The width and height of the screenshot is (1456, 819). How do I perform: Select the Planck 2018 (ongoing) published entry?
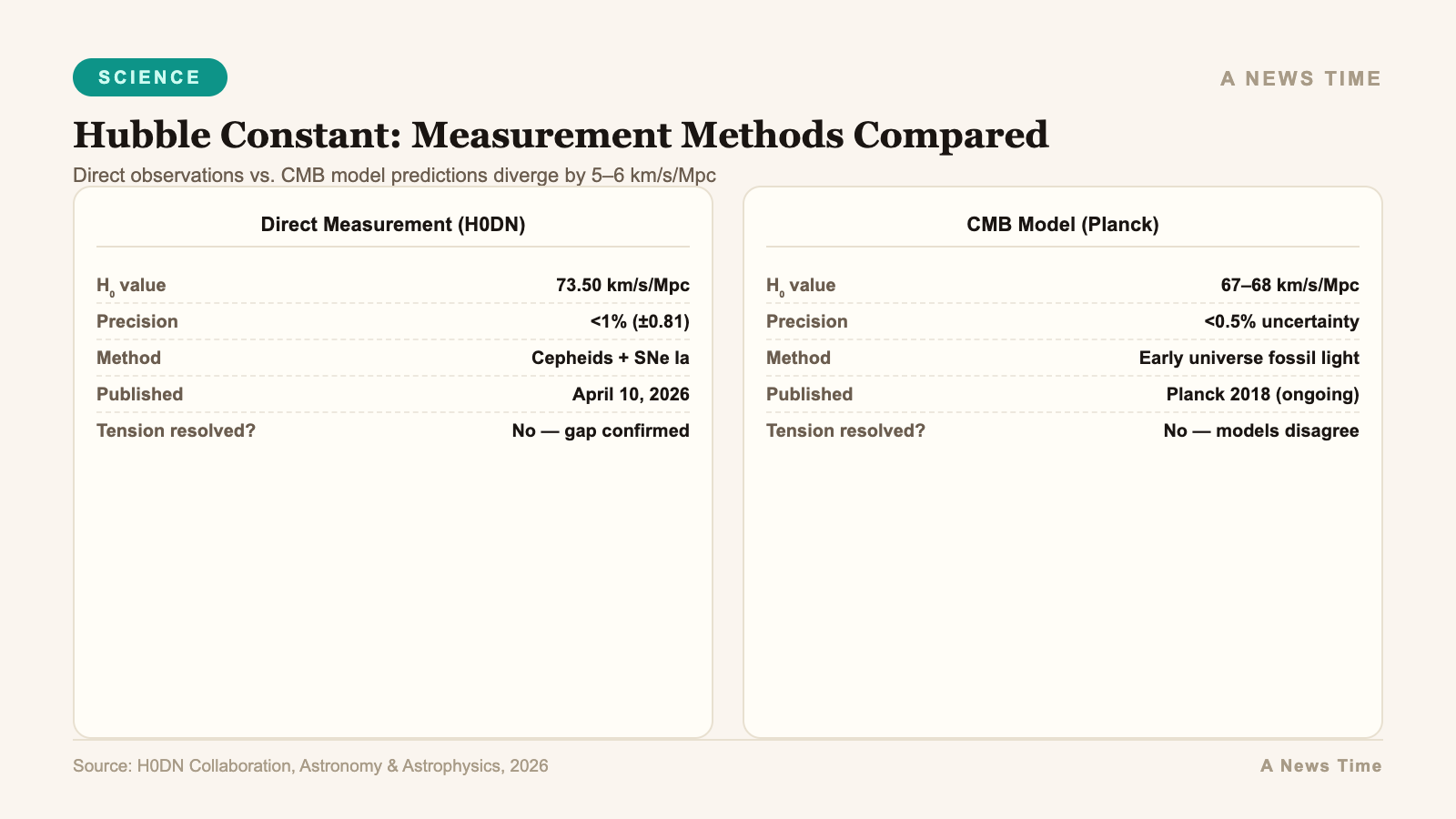[1263, 394]
